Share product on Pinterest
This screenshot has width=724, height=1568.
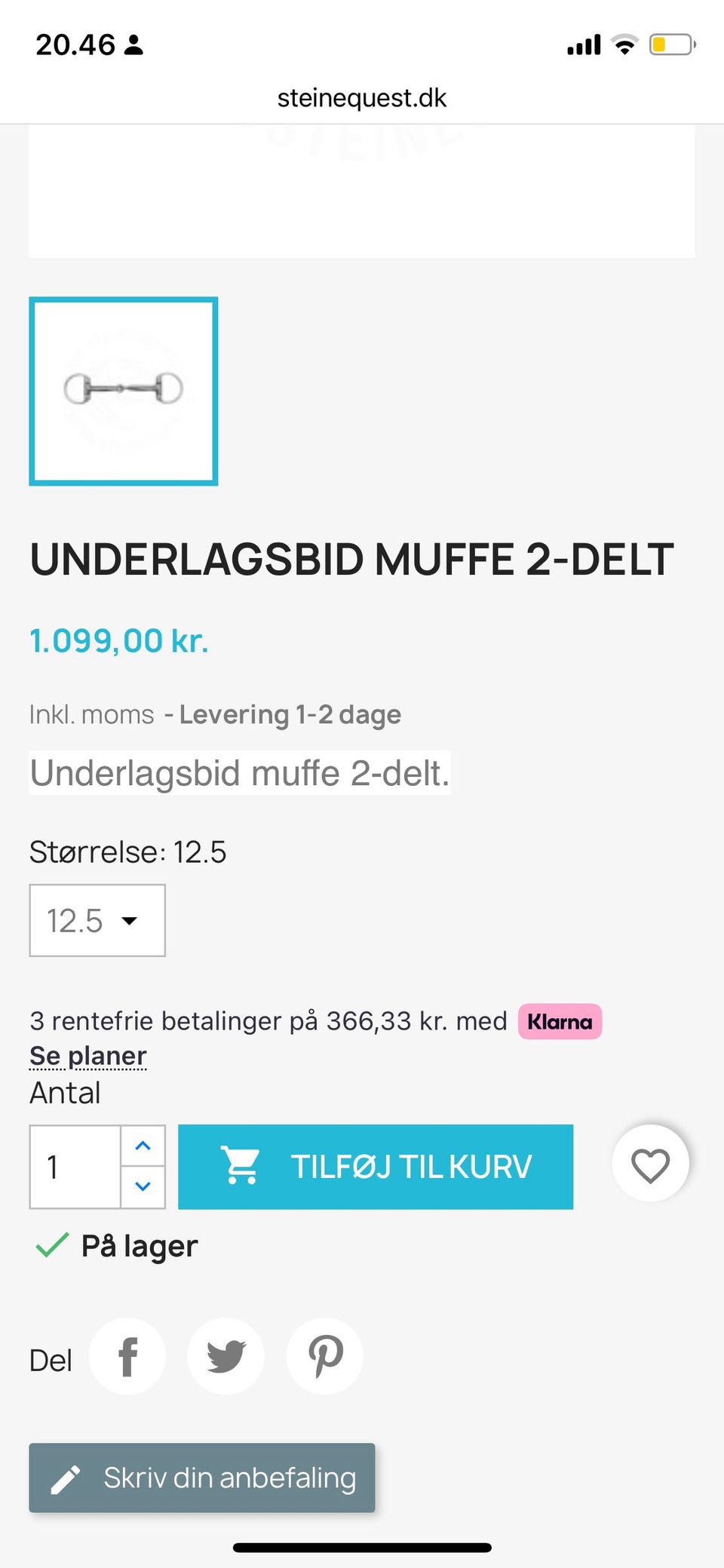click(x=325, y=1357)
